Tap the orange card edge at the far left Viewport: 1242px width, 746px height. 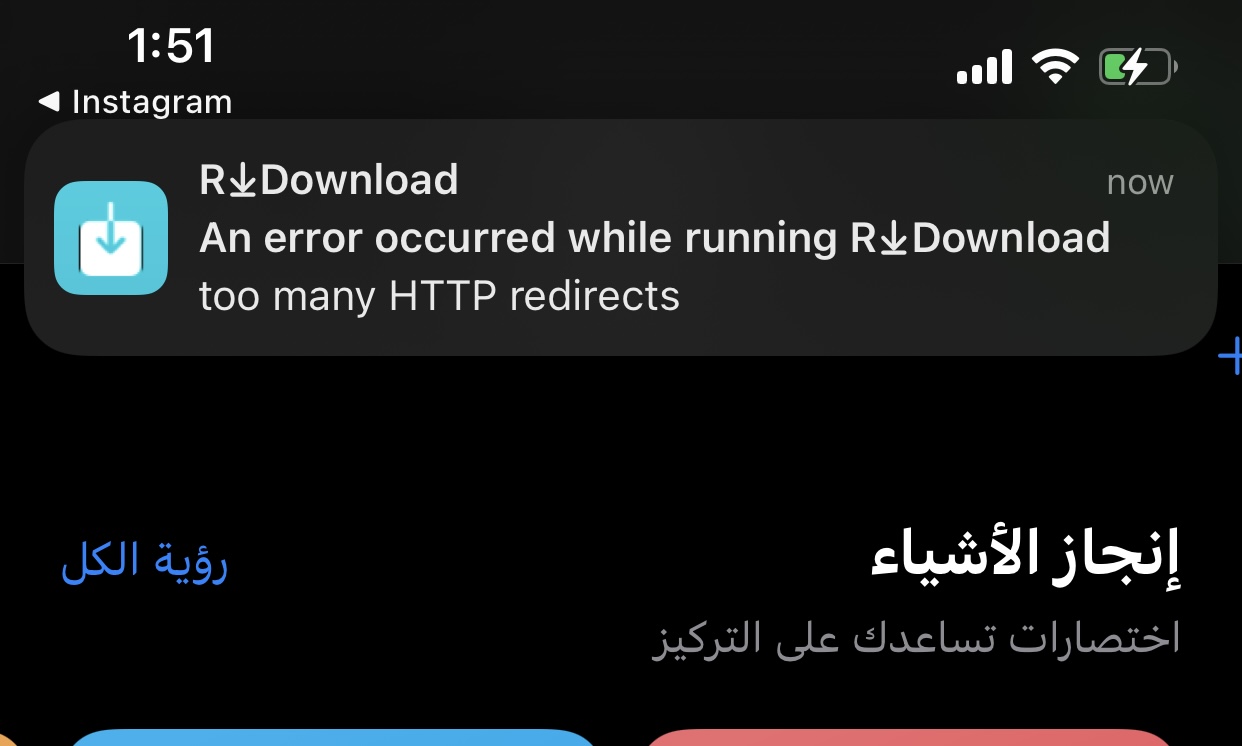(x=5, y=740)
